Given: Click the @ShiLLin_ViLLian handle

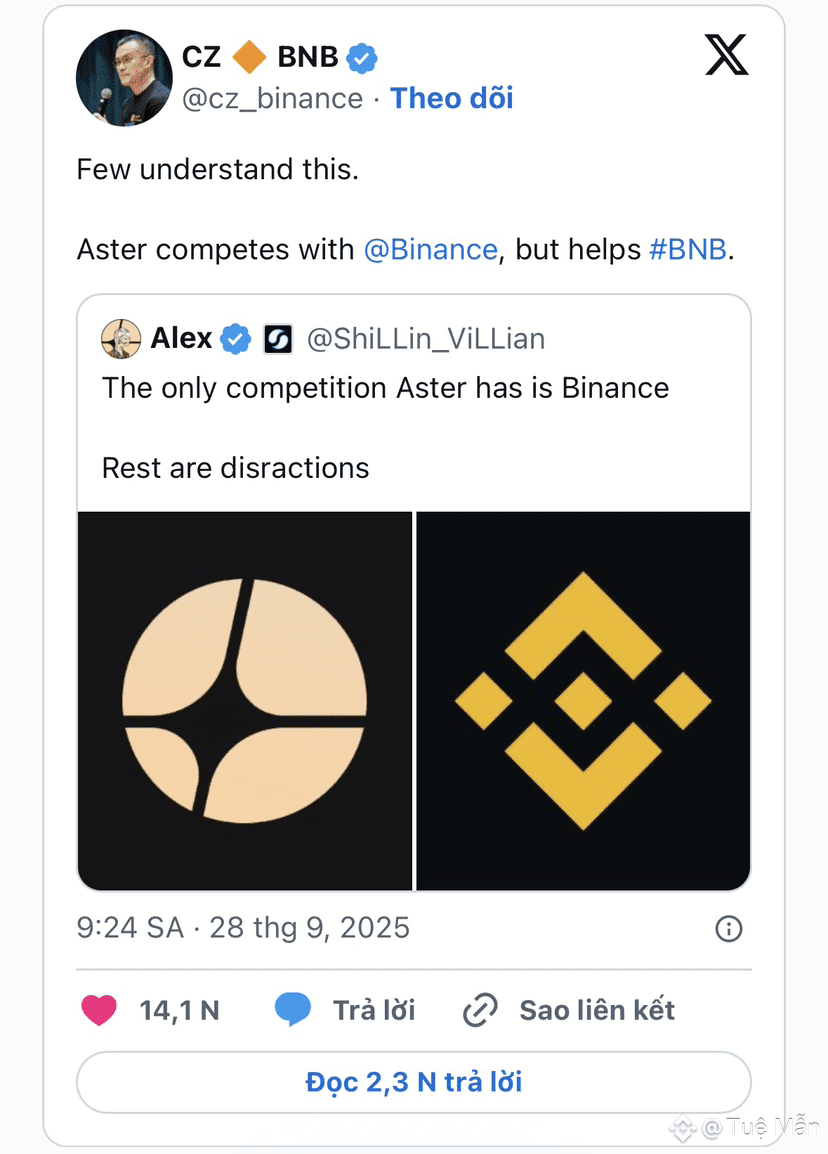Looking at the screenshot, I should 426,340.
